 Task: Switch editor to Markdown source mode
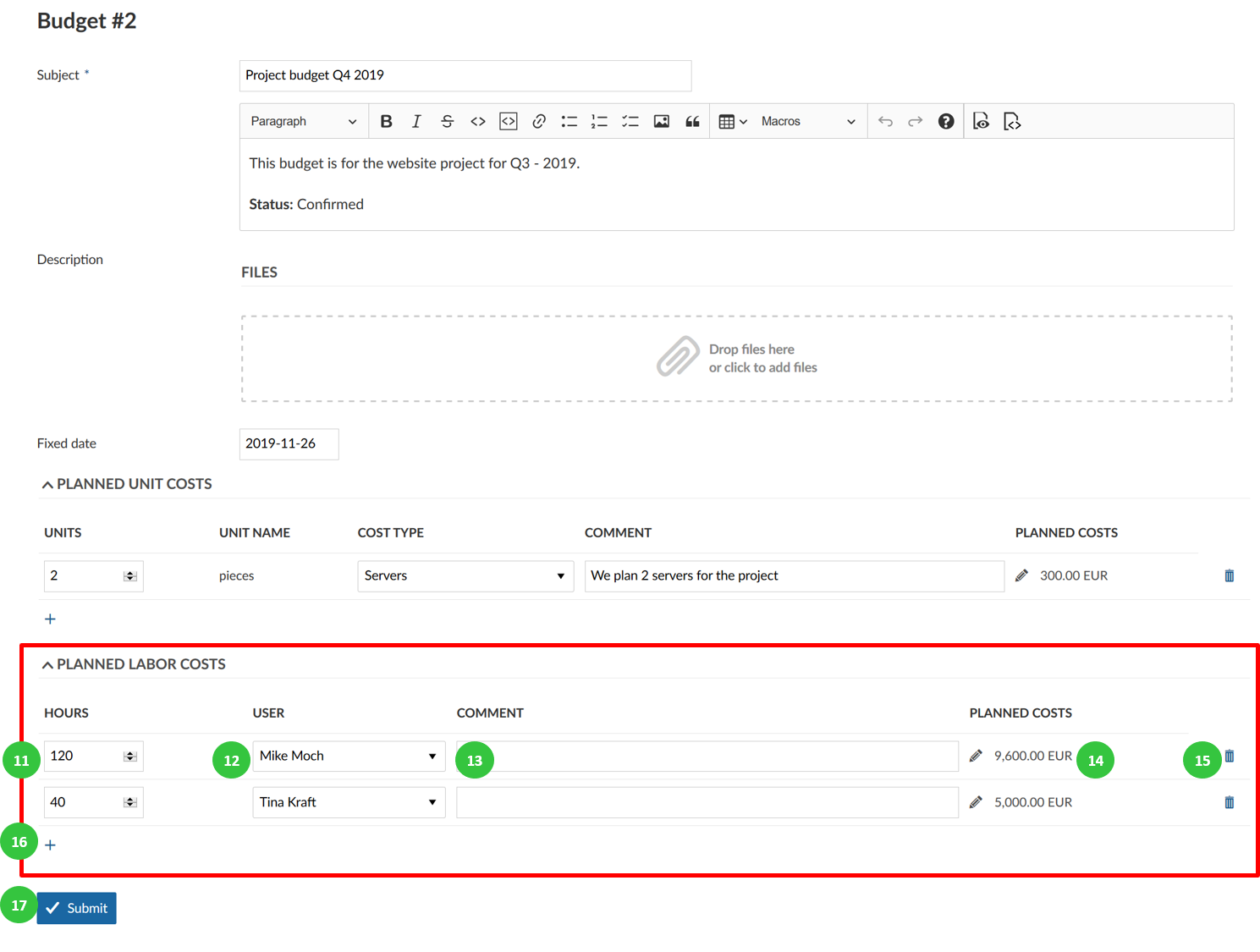pyautogui.click(x=1012, y=121)
